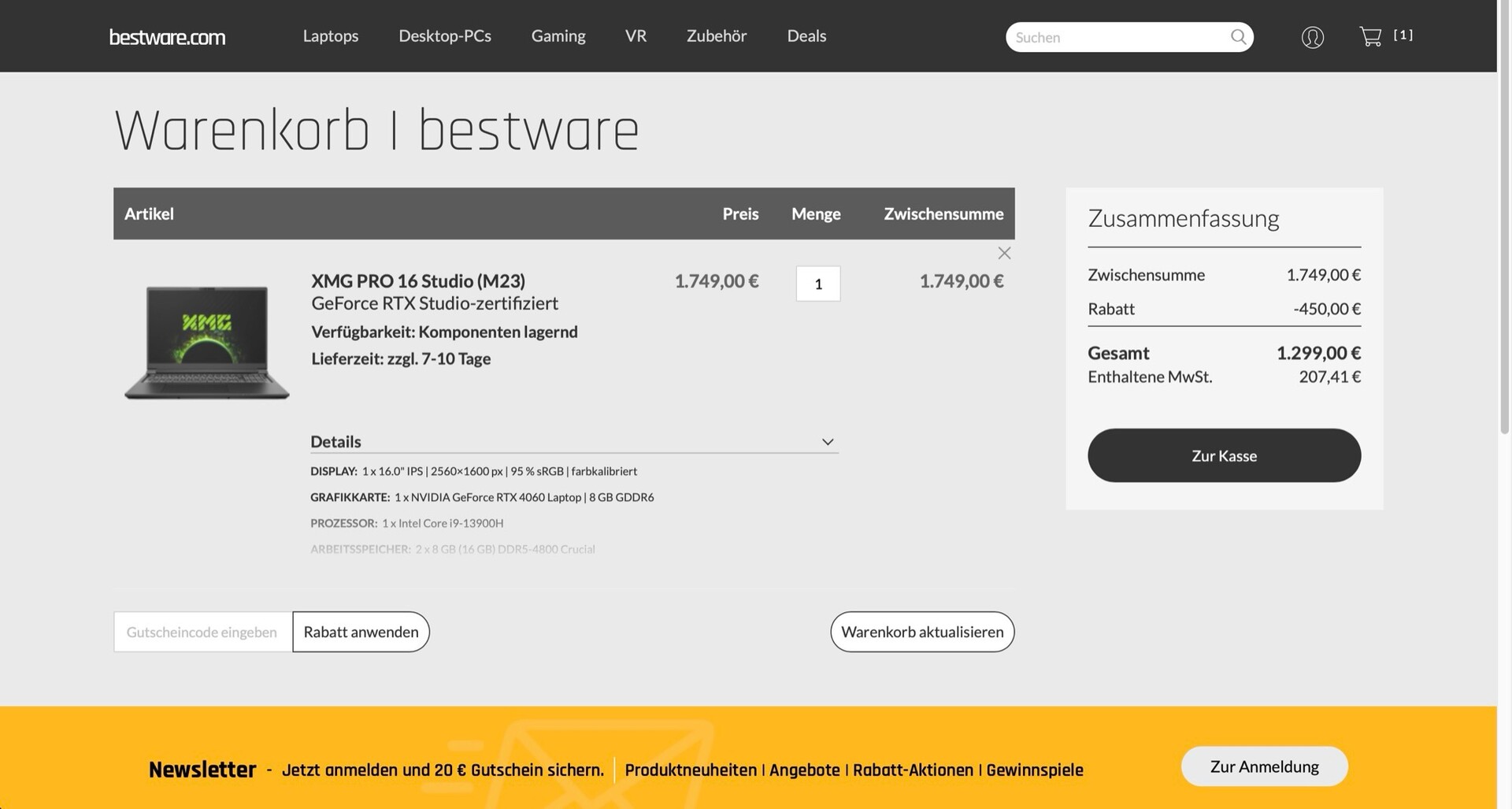Open the Desktop-PCs menu
This screenshot has width=1512, height=809.
pyautogui.click(x=445, y=36)
